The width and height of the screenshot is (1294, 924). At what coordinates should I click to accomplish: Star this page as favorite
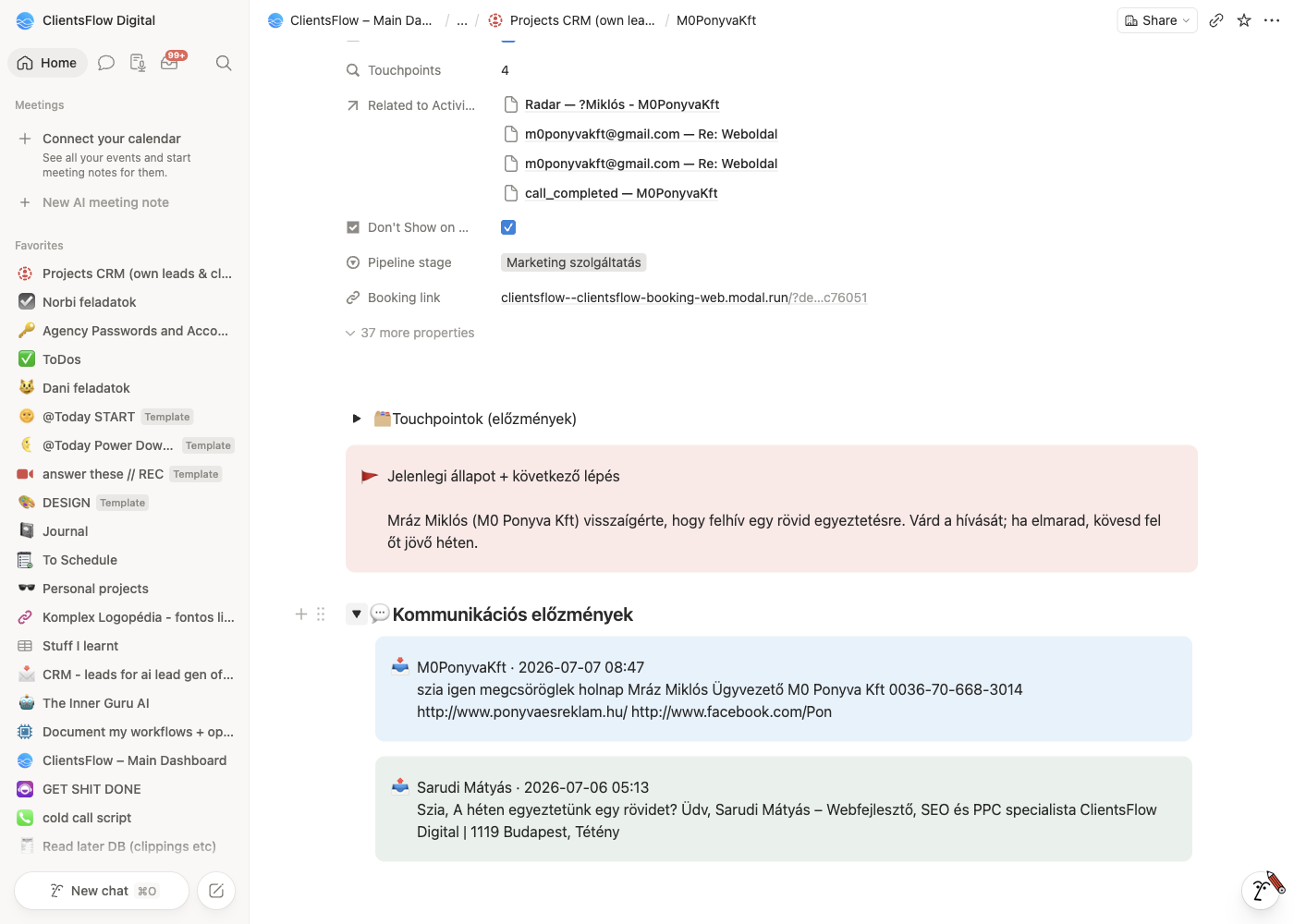click(1244, 20)
